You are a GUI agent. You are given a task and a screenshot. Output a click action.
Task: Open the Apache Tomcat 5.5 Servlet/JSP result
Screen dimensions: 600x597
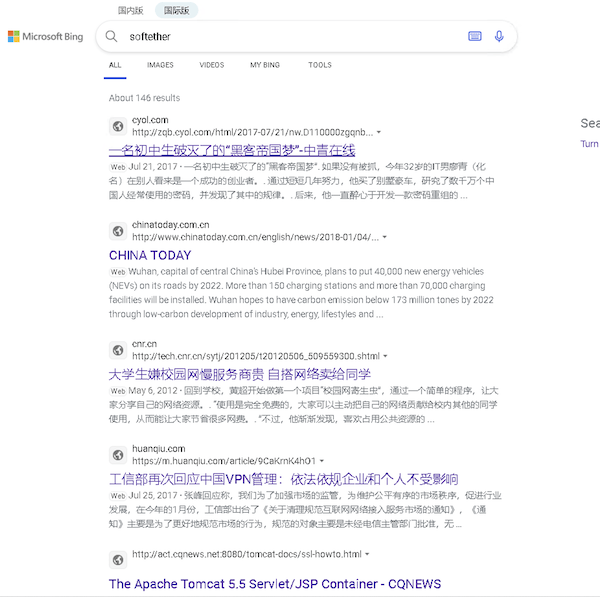click(275, 584)
